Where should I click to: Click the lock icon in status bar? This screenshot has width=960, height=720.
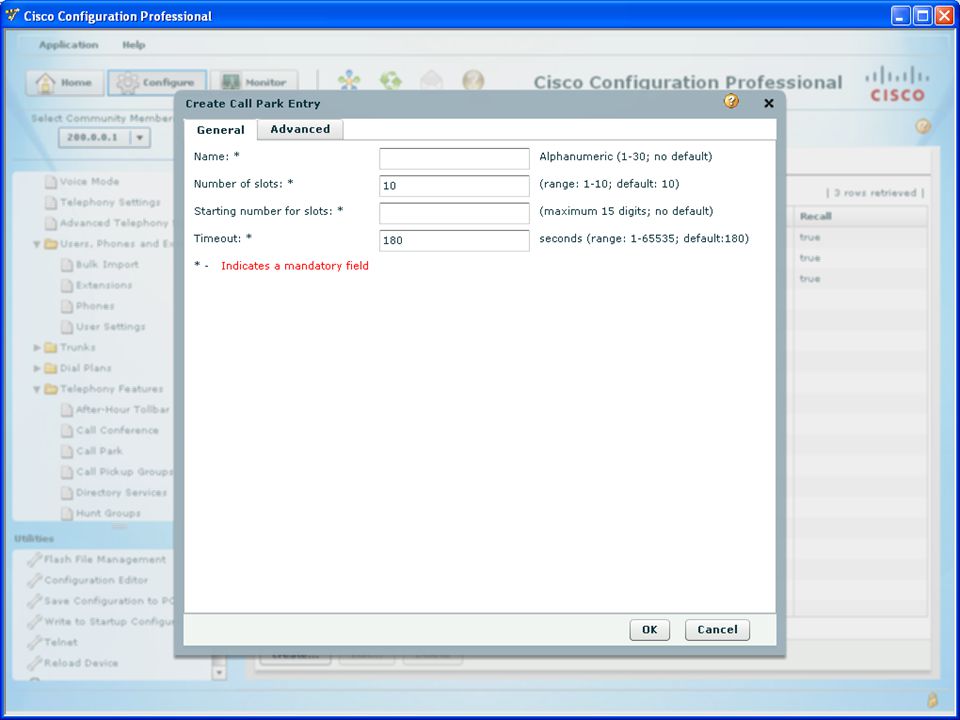(x=932, y=699)
